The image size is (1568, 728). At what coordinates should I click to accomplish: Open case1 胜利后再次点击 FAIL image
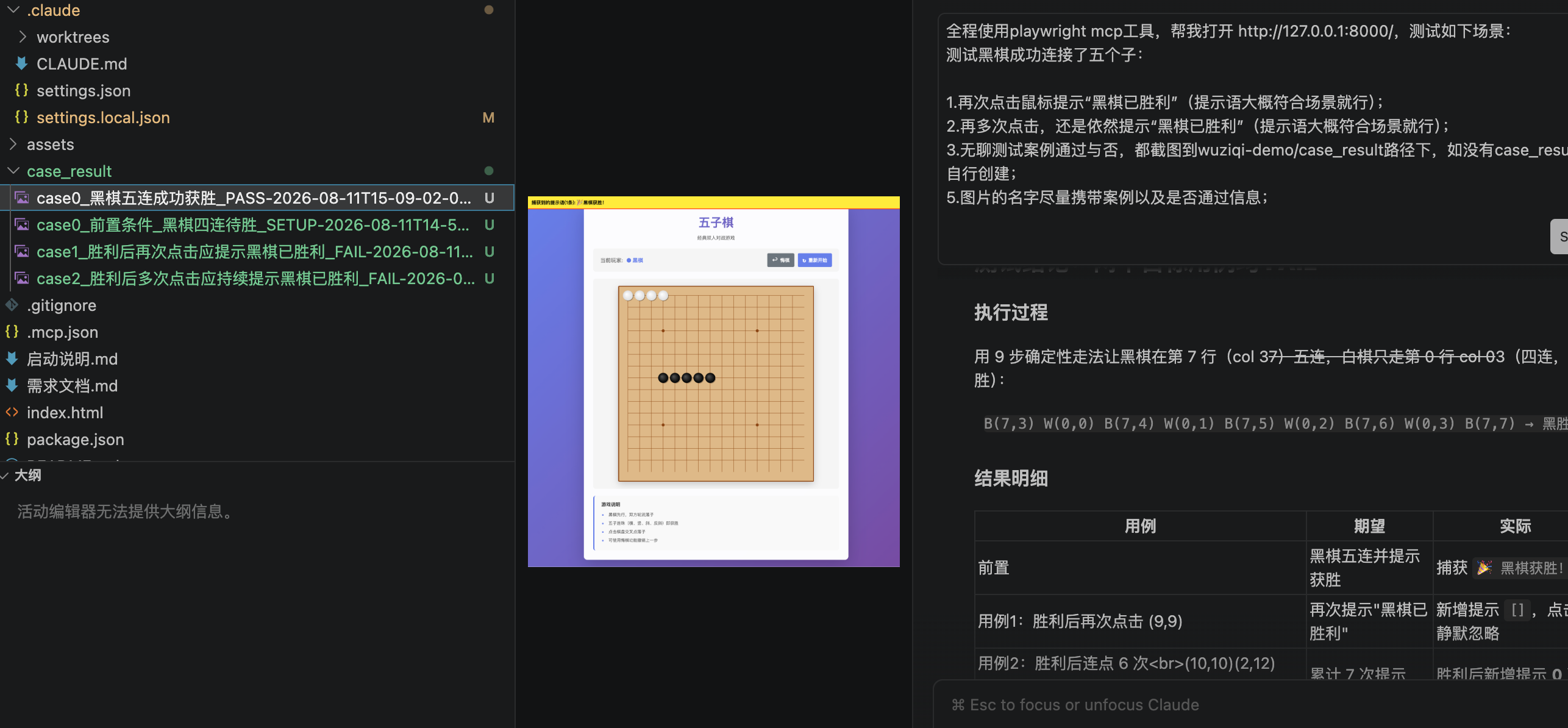click(255, 252)
